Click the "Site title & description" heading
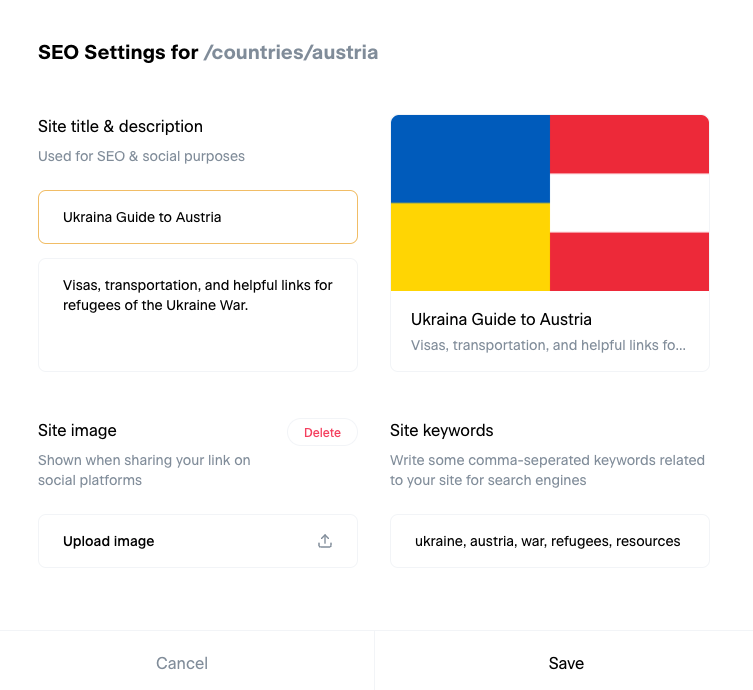Viewport: 753px width, 690px height. 120,126
